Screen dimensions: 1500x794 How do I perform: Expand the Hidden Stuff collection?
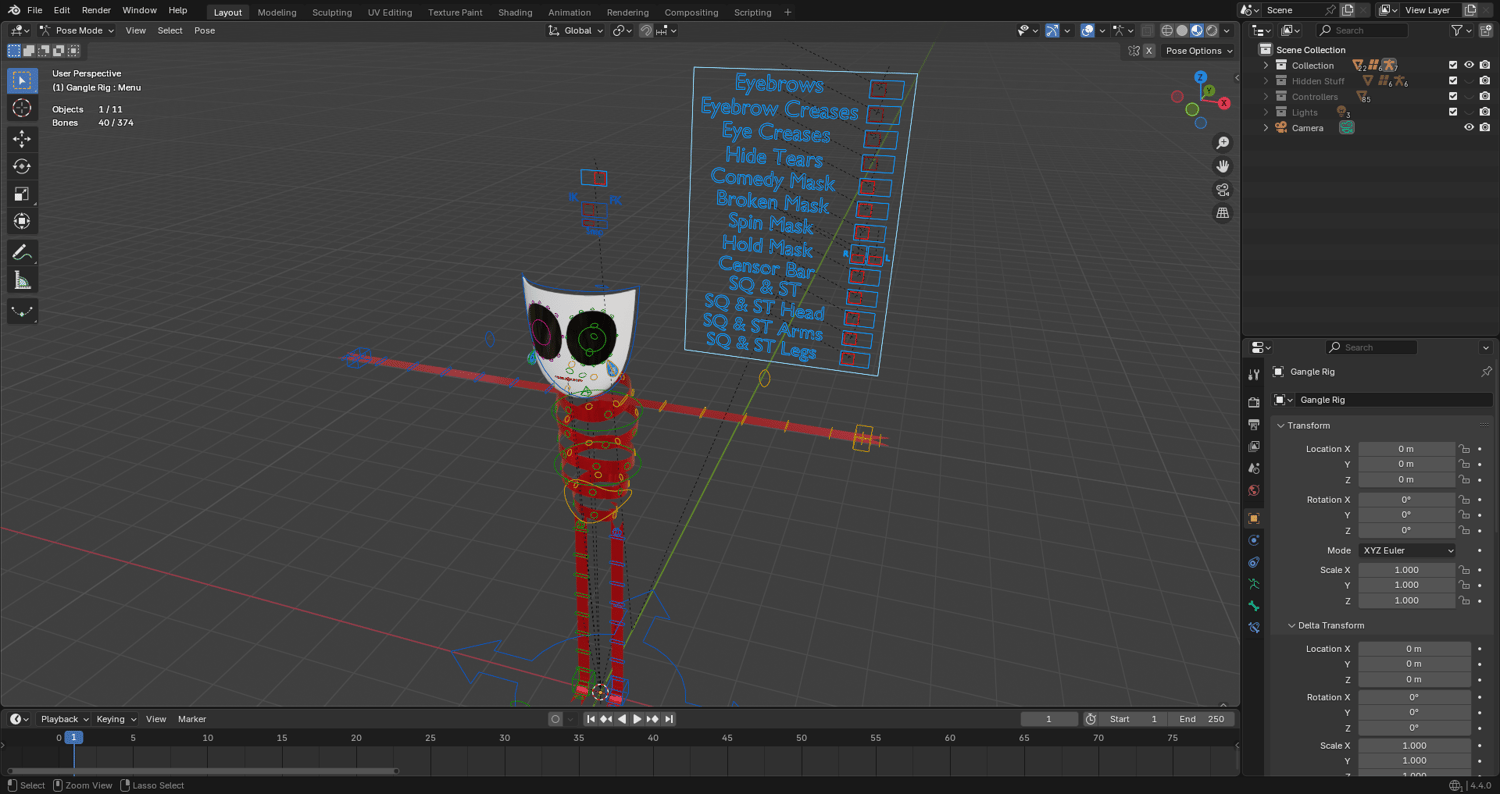(1266, 81)
